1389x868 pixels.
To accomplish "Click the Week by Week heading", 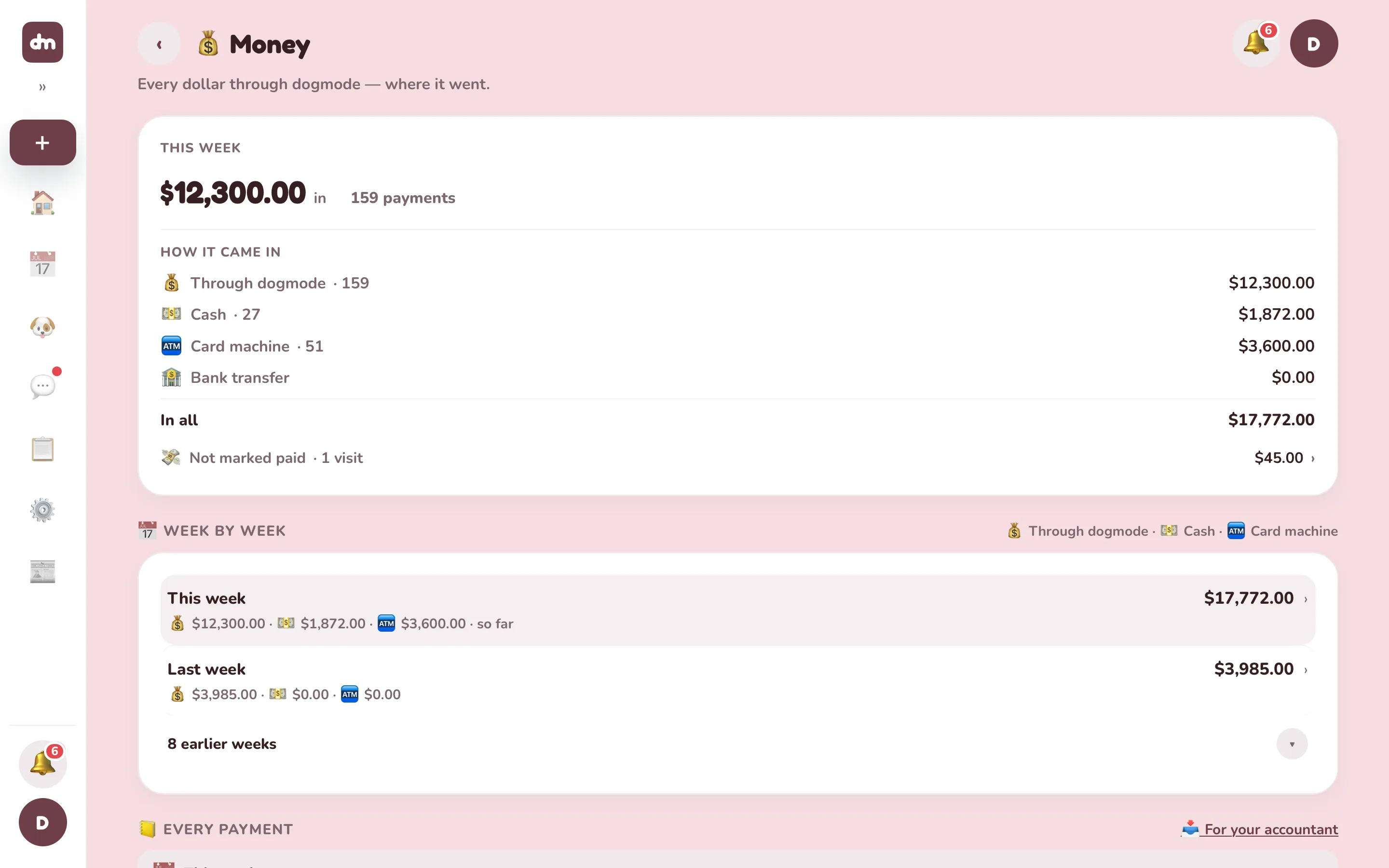I will click(x=224, y=531).
